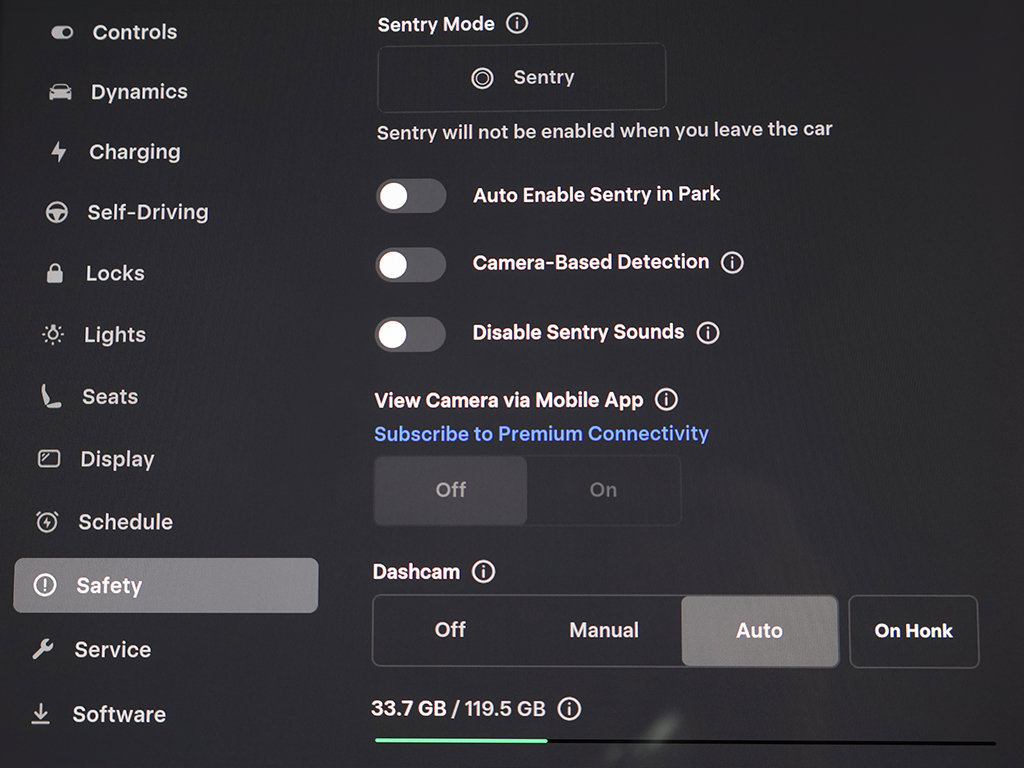Click info icon beside View Camera via Mobile App
The height and width of the screenshot is (768, 1024).
pos(666,399)
